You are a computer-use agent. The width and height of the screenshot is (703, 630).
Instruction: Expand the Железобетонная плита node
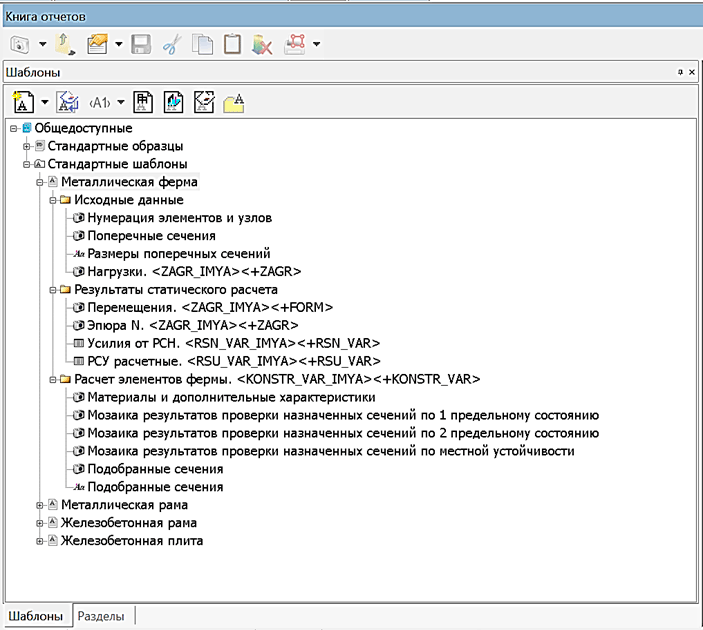pos(41,541)
